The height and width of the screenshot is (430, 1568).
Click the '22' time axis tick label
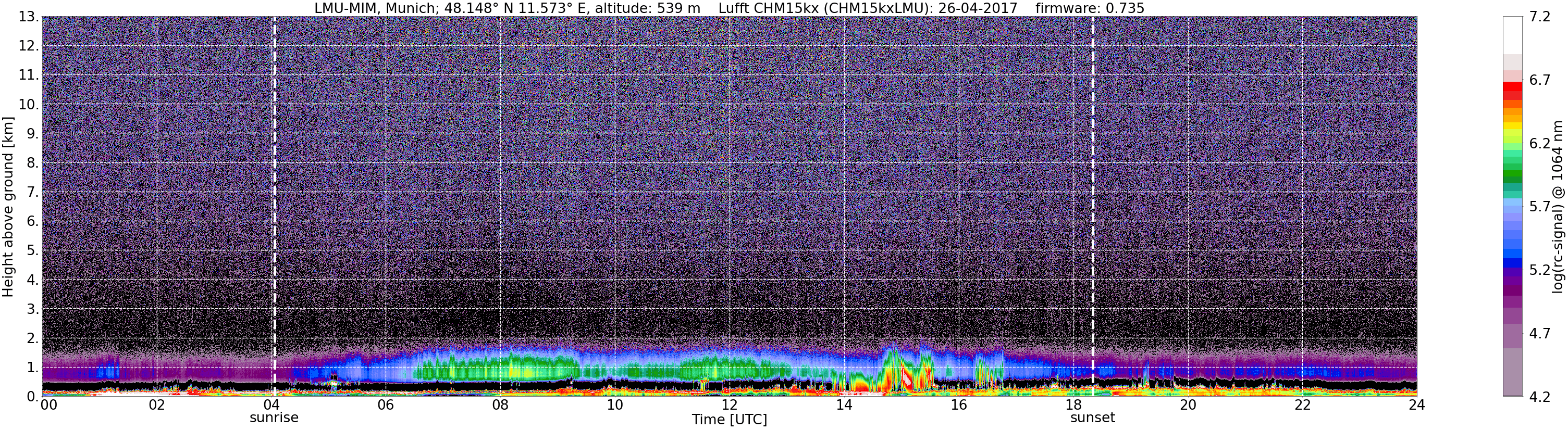[x=1302, y=405]
